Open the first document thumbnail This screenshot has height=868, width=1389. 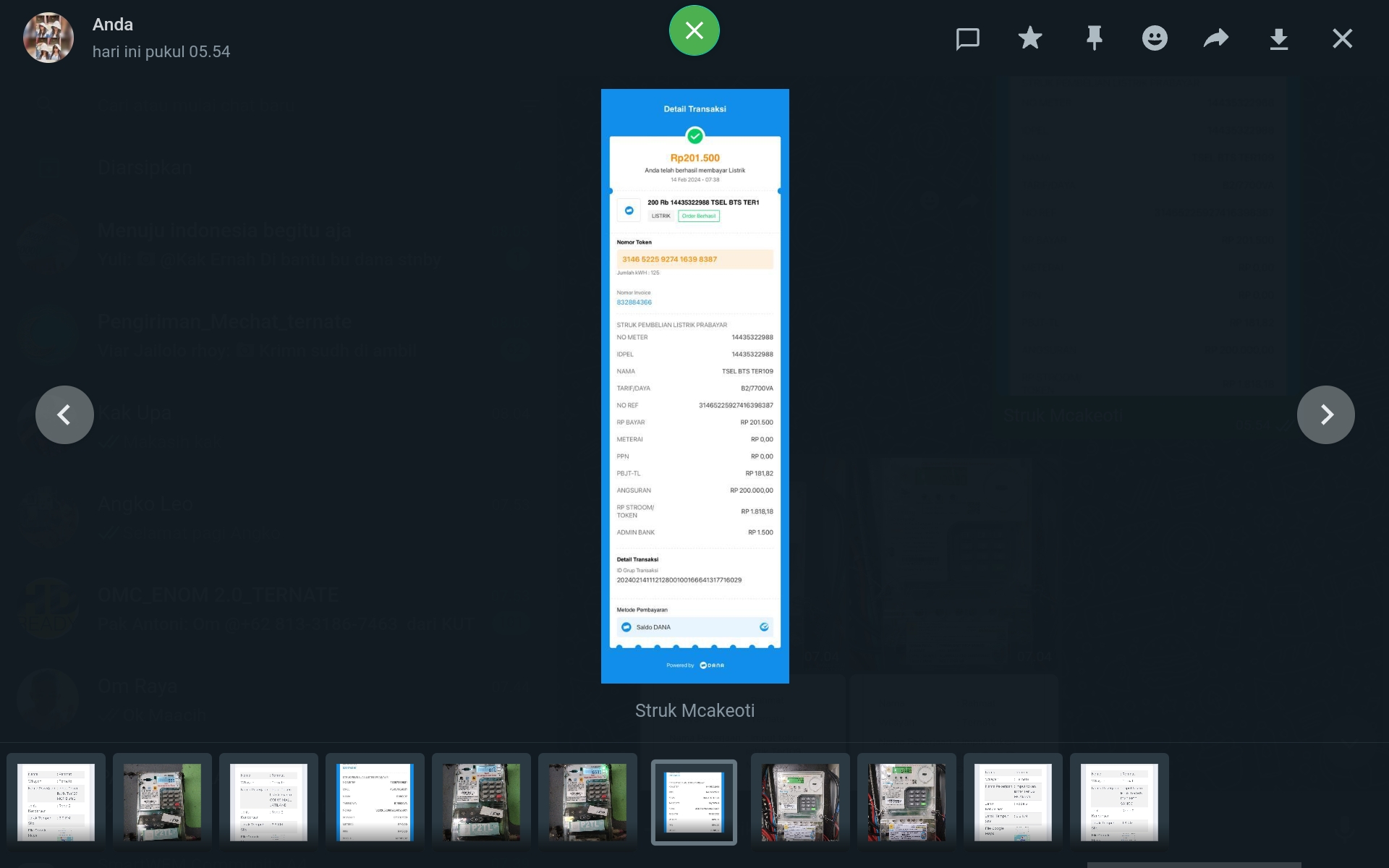point(56,802)
